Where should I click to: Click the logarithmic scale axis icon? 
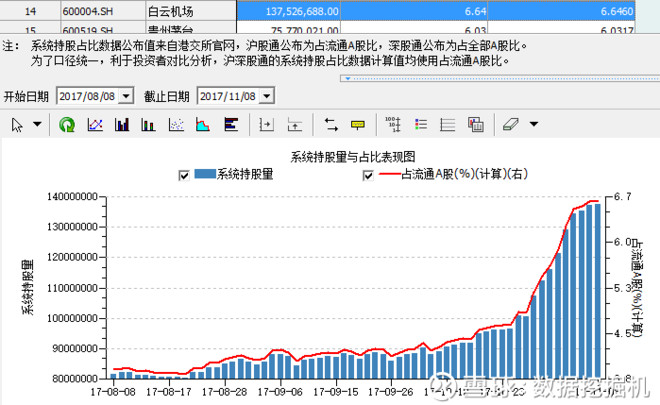393,125
